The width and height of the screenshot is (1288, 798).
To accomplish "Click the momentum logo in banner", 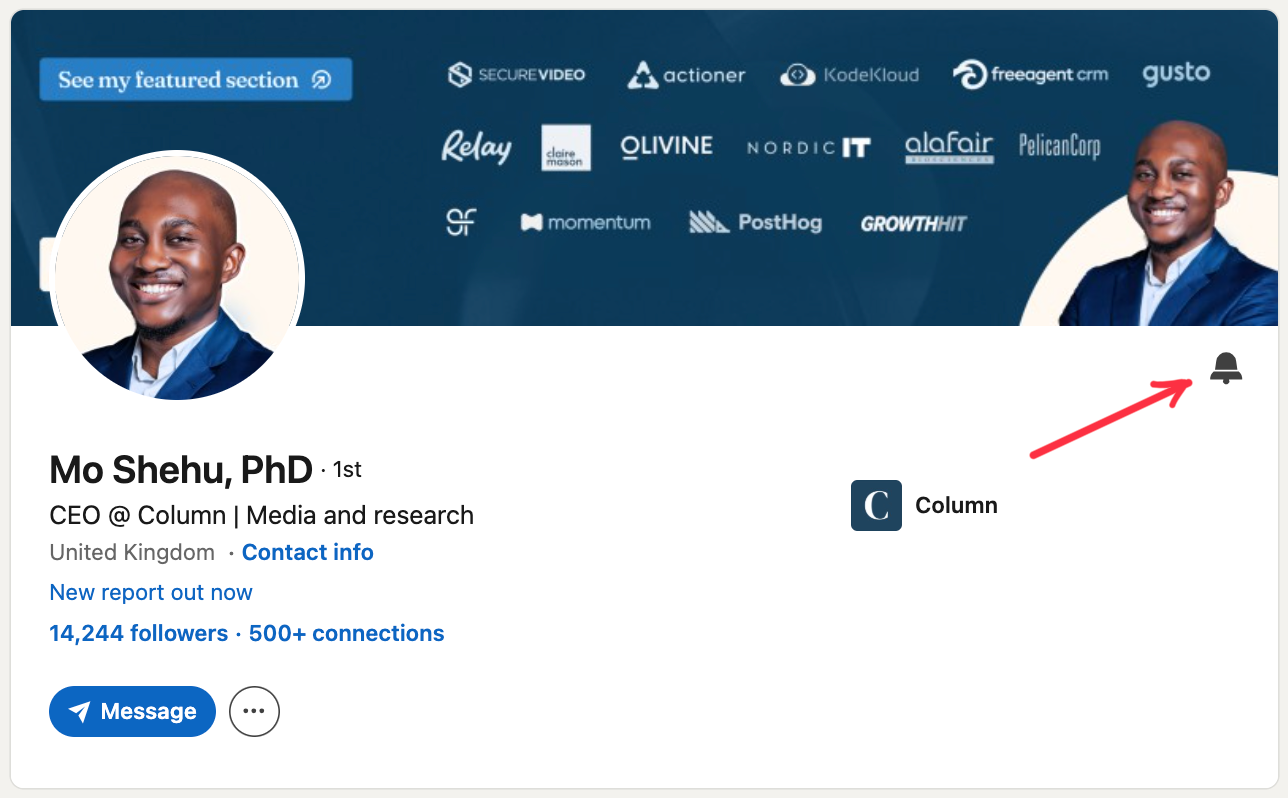I will [x=585, y=222].
